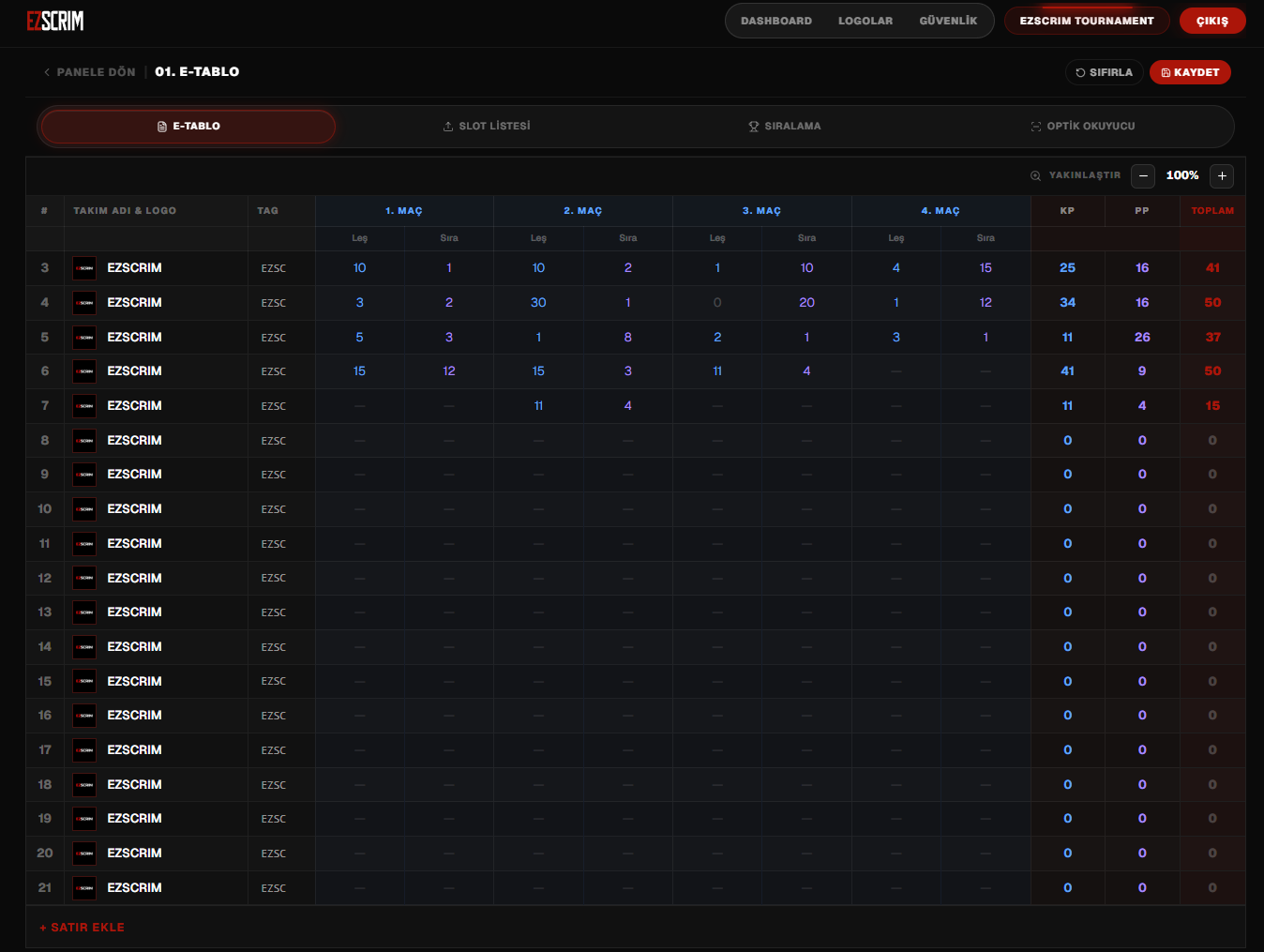Select the E-TABLO tab
1264x952 pixels.
[x=188, y=127]
